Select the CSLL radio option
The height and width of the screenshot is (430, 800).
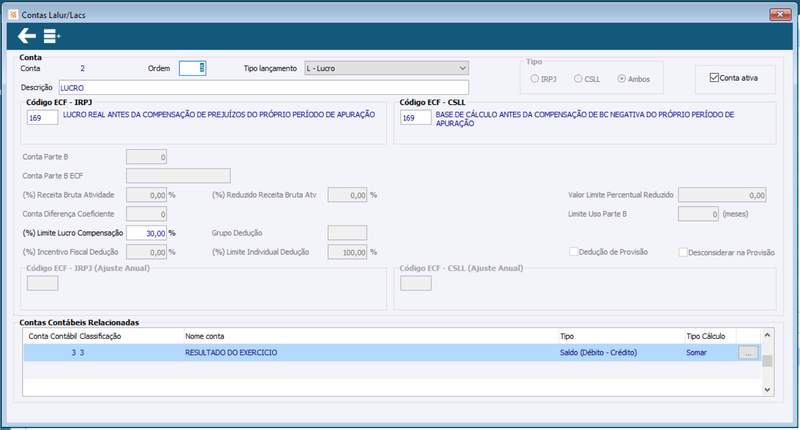coord(578,79)
